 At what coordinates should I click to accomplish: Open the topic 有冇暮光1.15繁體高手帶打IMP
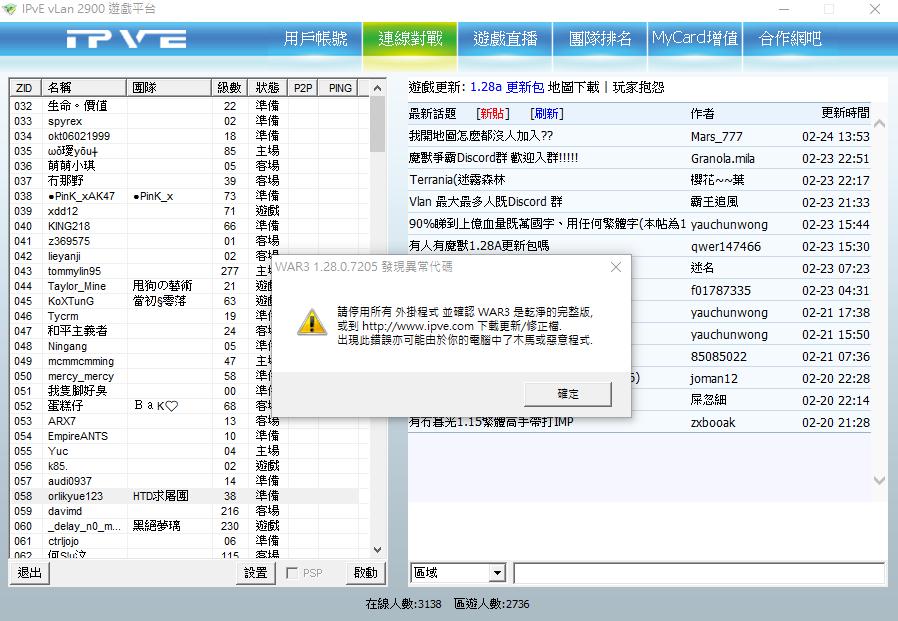(x=491, y=422)
